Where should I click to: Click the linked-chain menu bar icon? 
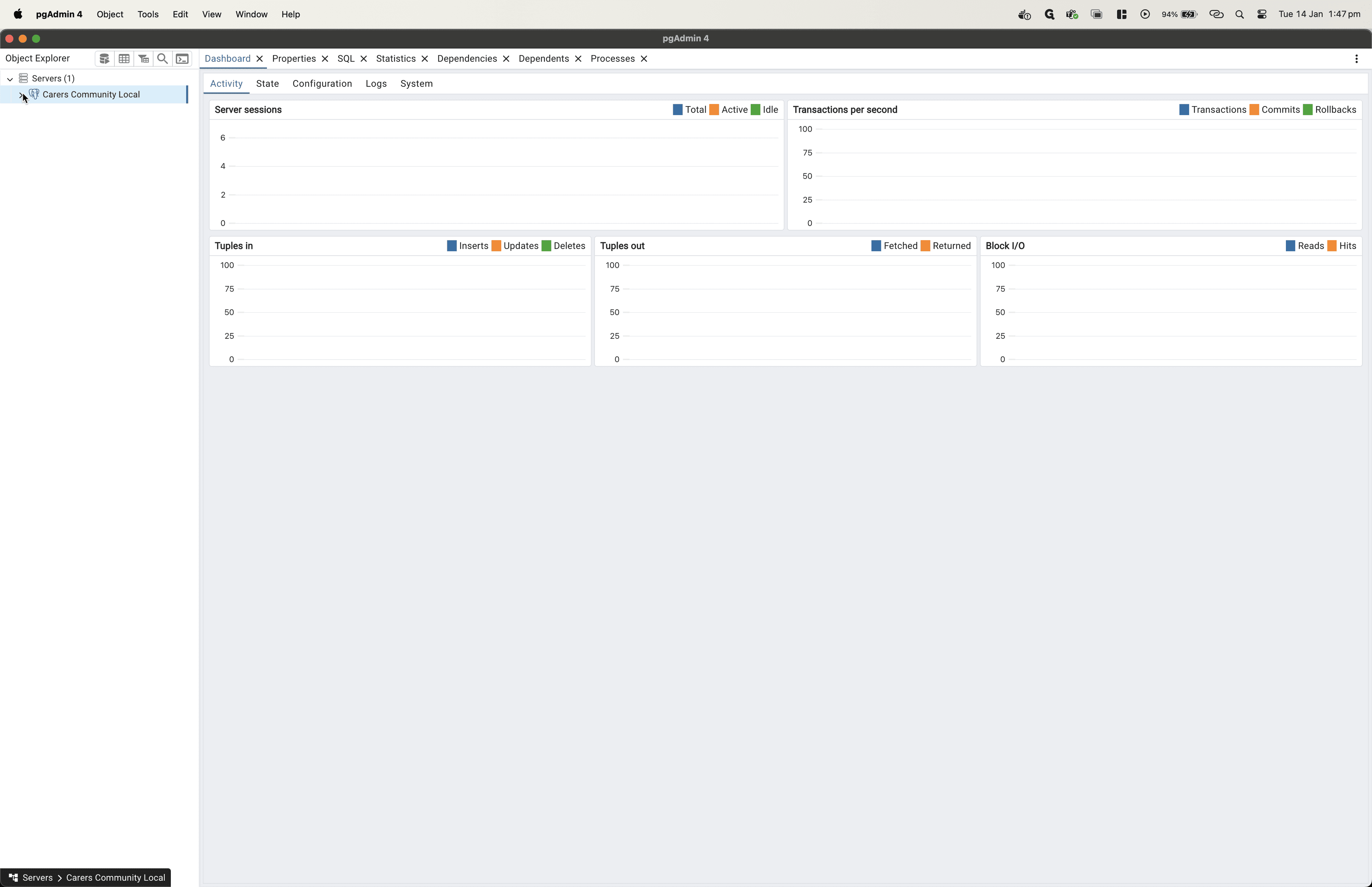point(1216,14)
